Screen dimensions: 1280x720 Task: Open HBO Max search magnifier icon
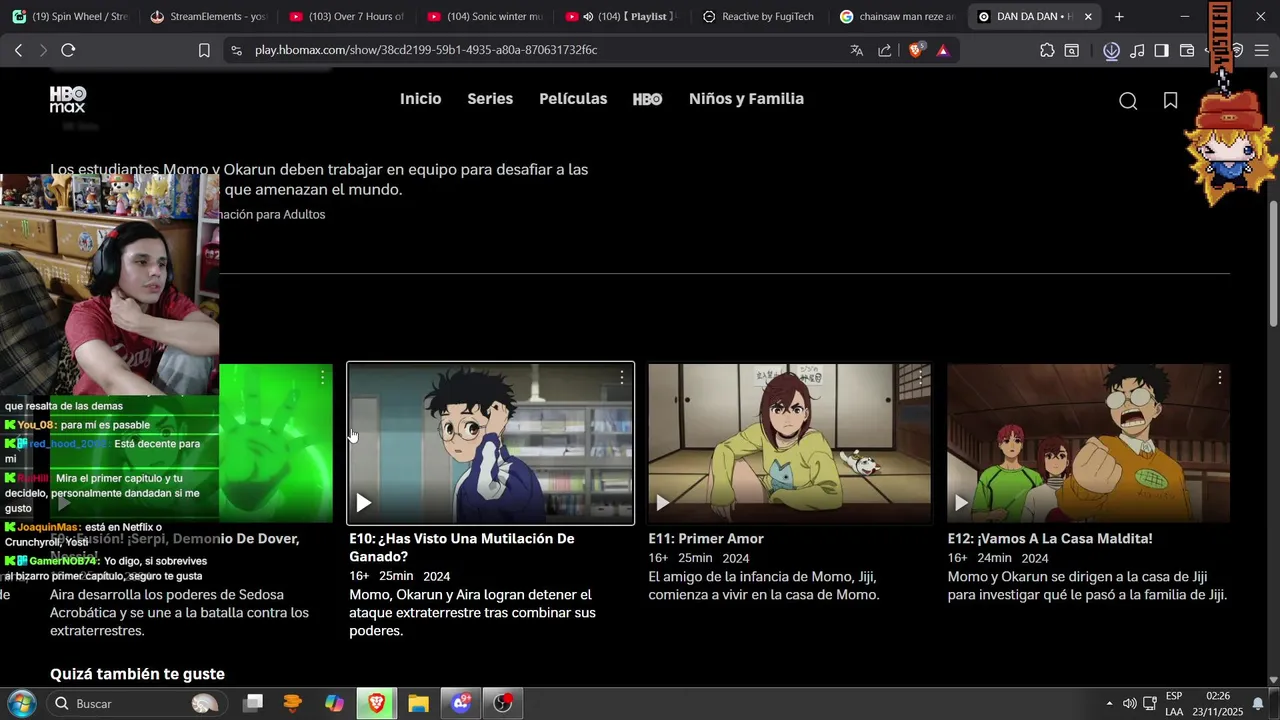tap(1128, 100)
